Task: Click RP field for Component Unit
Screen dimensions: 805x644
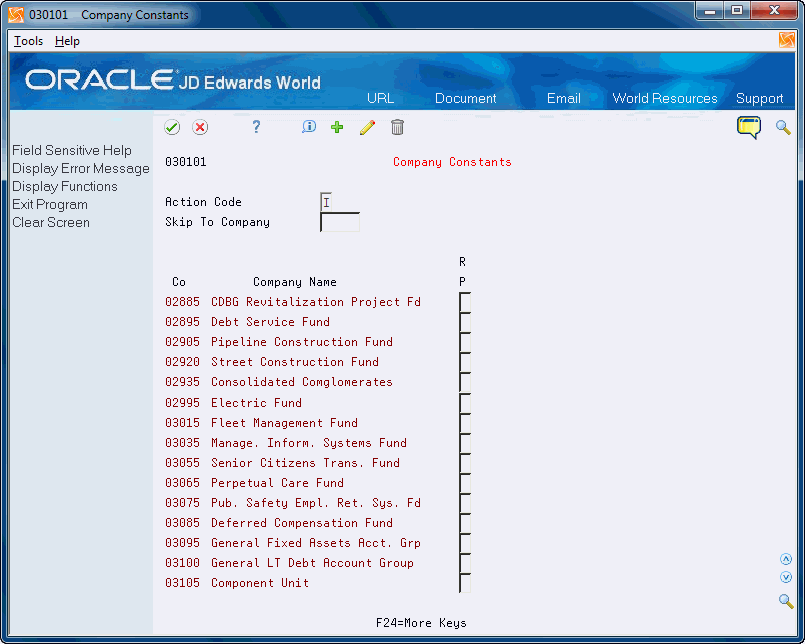Action: pos(465,583)
